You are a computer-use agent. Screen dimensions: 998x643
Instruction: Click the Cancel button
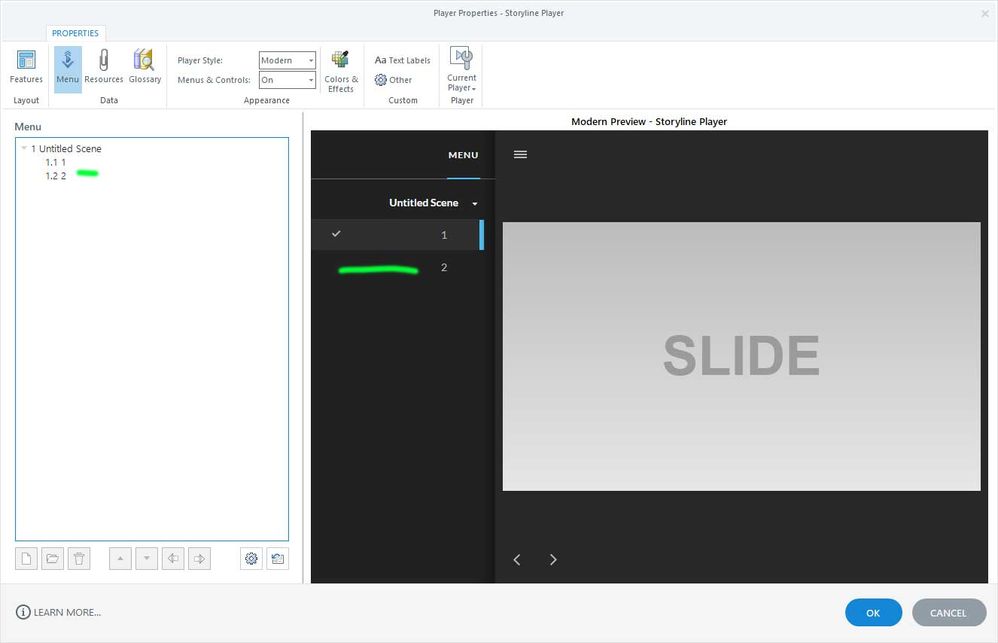[x=948, y=613]
